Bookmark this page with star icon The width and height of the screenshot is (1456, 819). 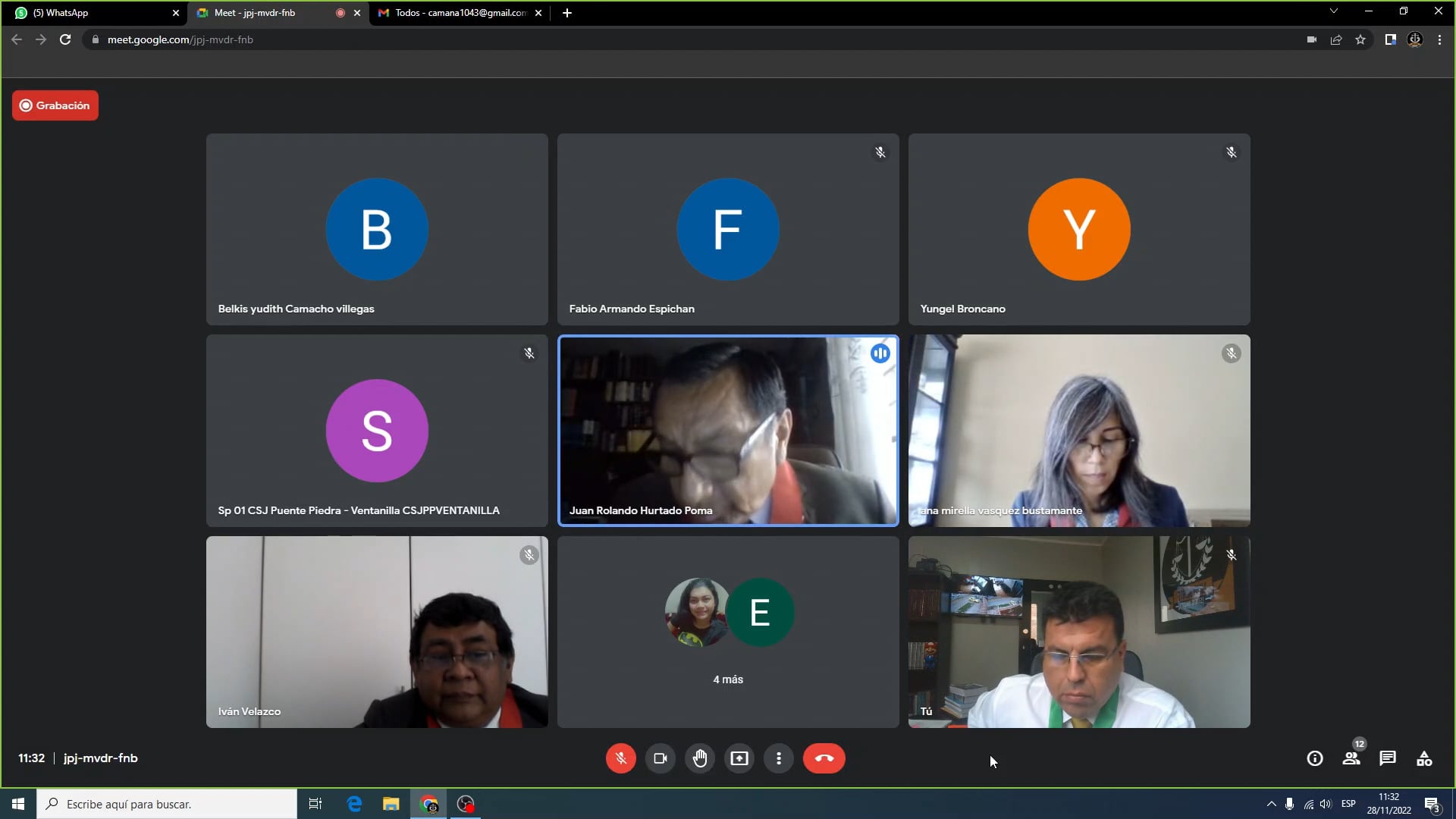(1360, 39)
